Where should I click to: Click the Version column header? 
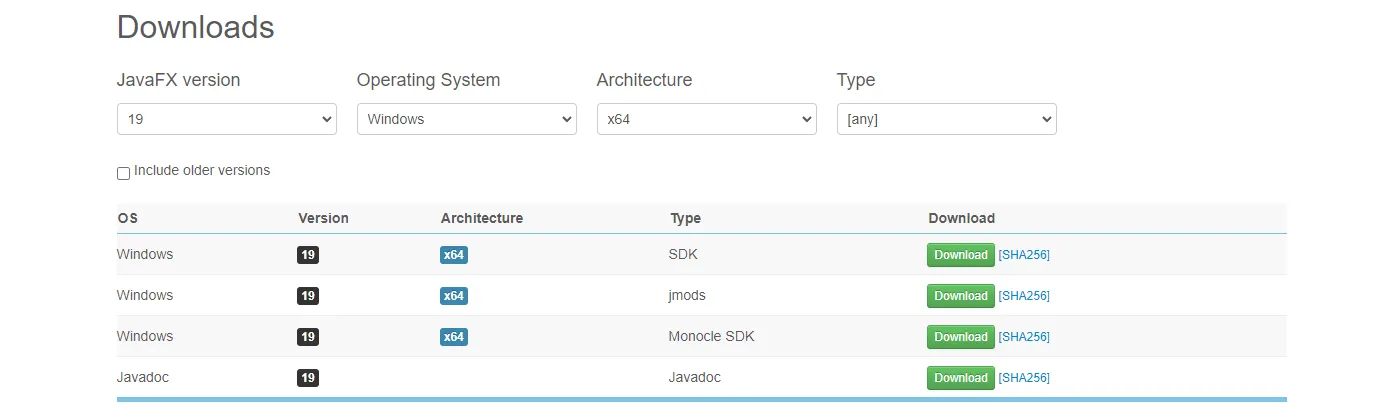point(323,218)
